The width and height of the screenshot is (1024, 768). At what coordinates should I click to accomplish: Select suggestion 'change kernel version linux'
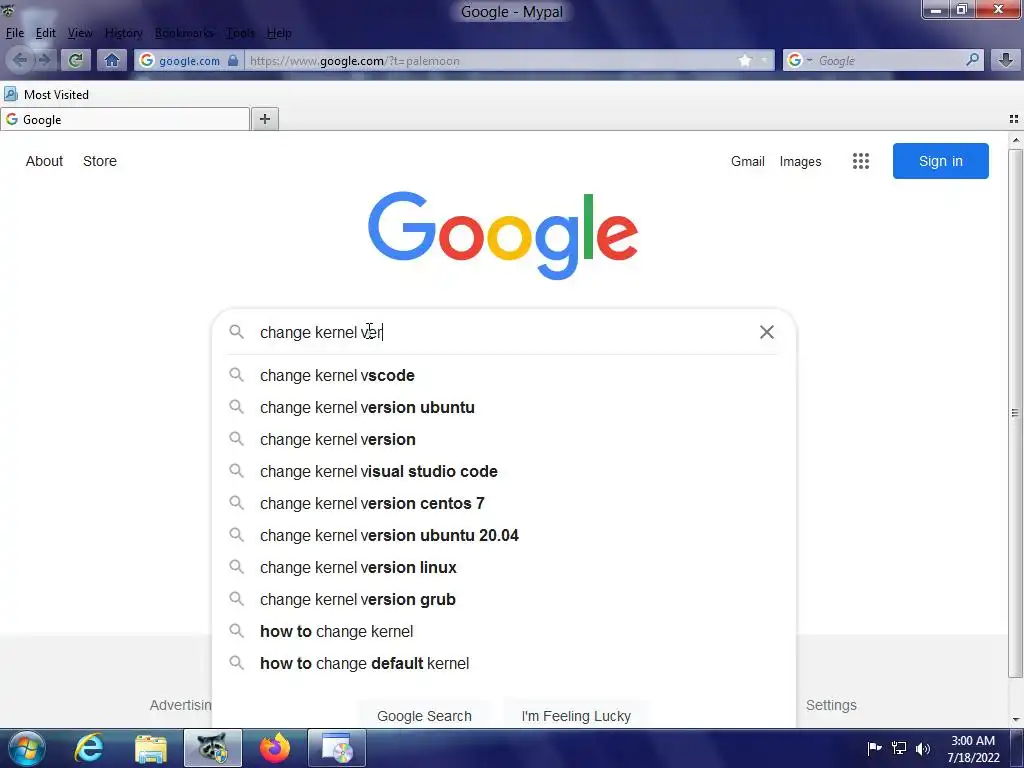click(504, 568)
